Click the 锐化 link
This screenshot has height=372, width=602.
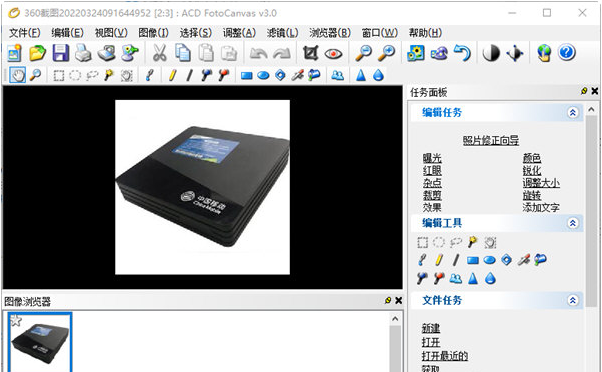(532, 170)
